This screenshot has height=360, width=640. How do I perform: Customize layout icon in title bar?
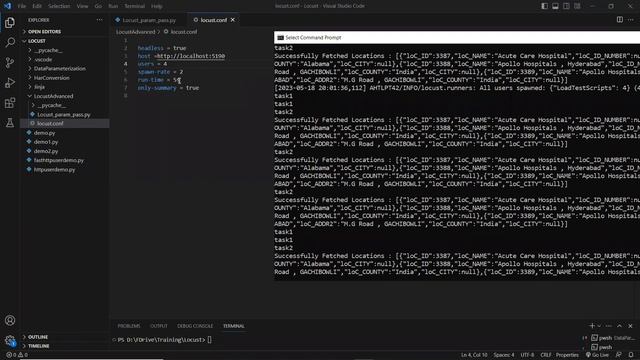(x=578, y=6)
